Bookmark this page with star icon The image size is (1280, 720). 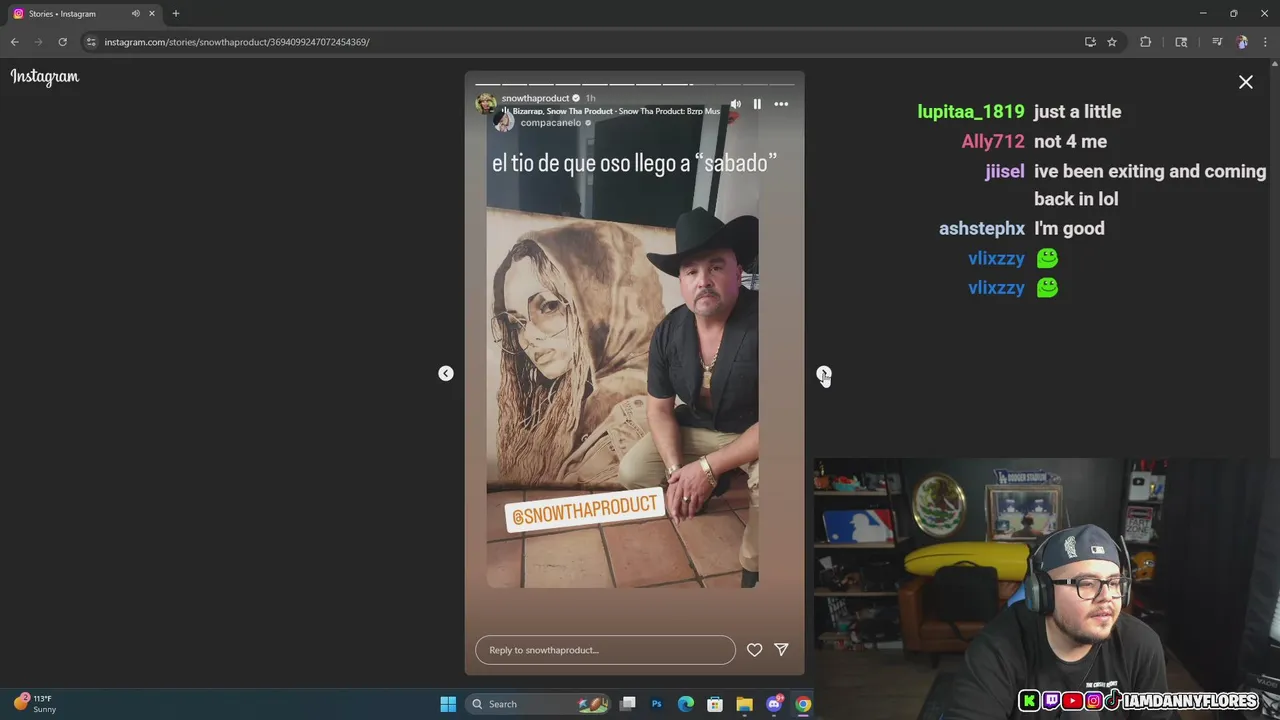click(x=1112, y=42)
